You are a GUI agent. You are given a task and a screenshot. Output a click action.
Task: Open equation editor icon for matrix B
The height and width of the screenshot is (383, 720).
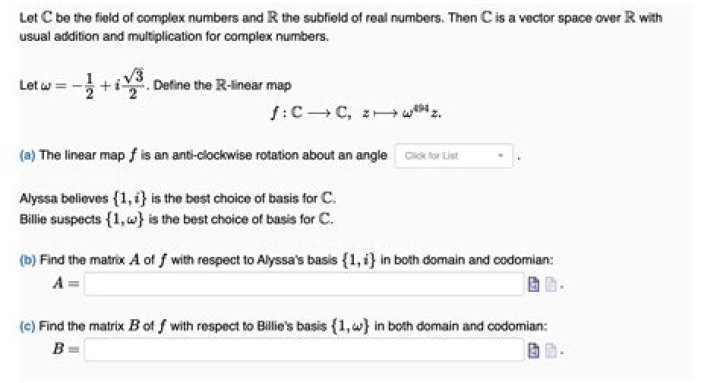(533, 351)
